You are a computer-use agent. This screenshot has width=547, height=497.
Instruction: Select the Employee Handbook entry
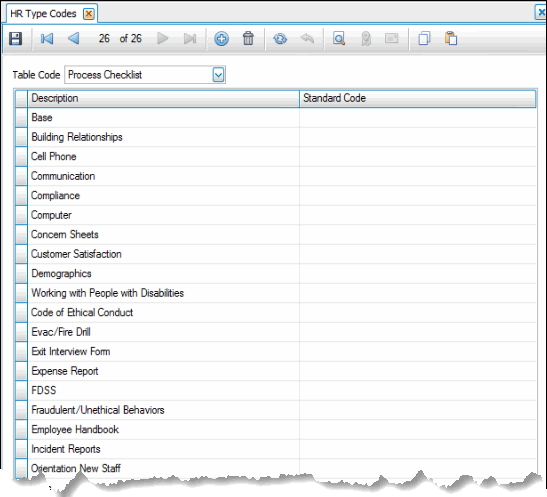[x=75, y=430]
